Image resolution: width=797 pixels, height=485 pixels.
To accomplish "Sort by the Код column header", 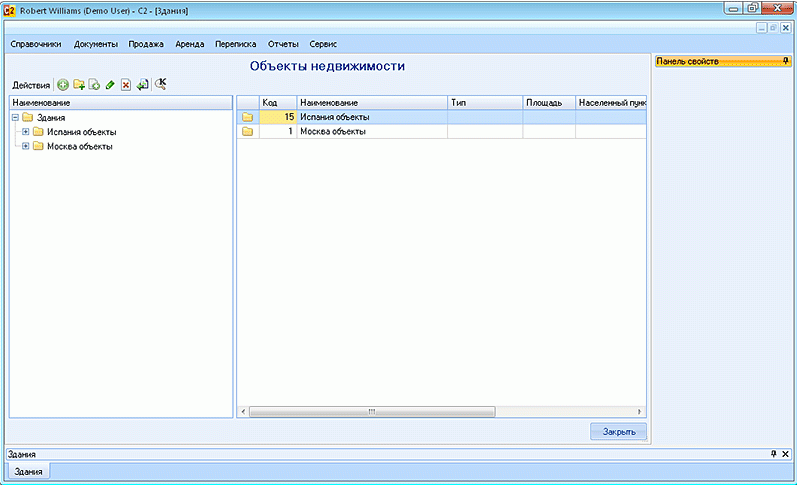I will pos(278,103).
